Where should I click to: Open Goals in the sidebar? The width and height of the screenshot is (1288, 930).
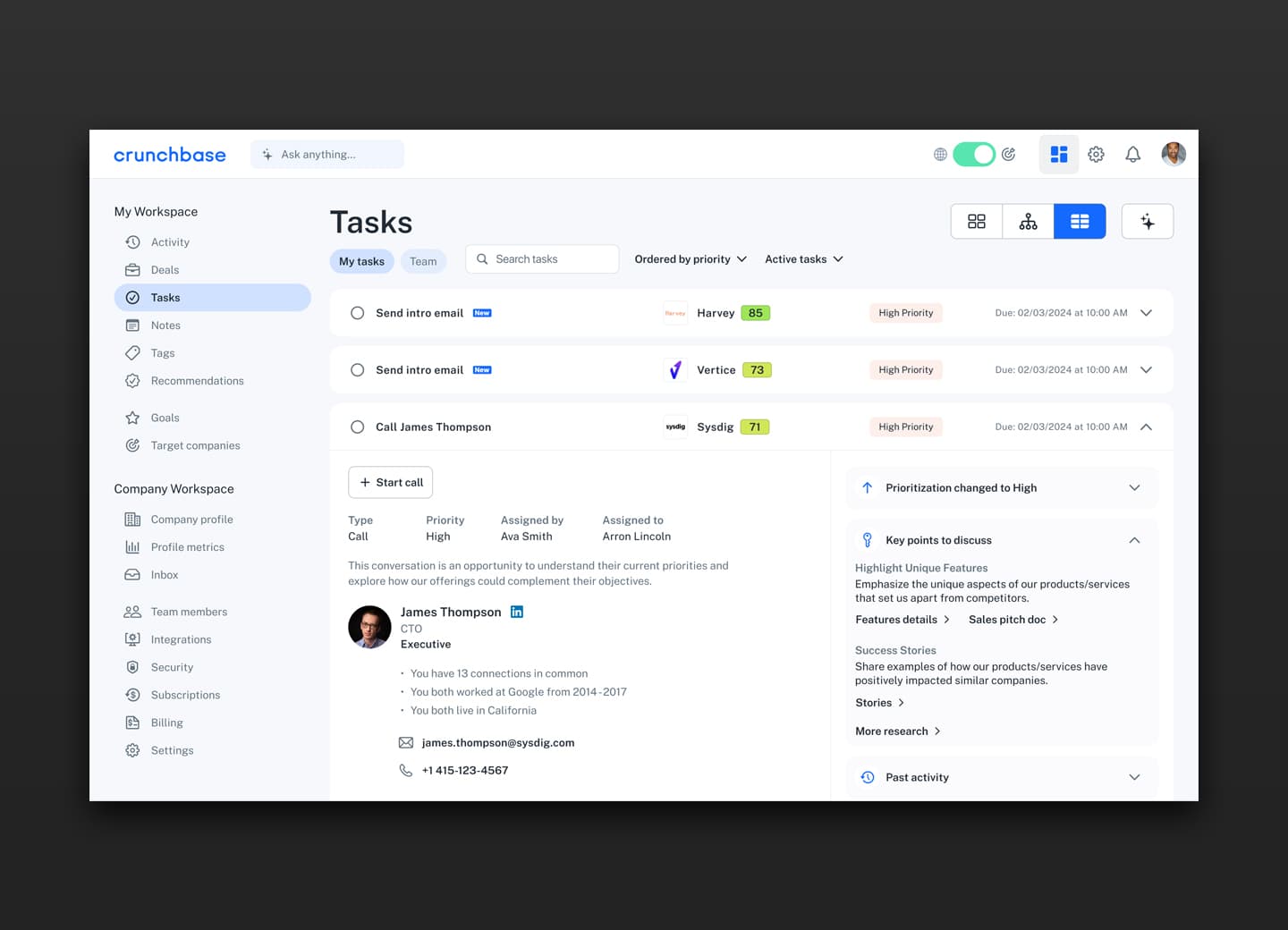212,418
